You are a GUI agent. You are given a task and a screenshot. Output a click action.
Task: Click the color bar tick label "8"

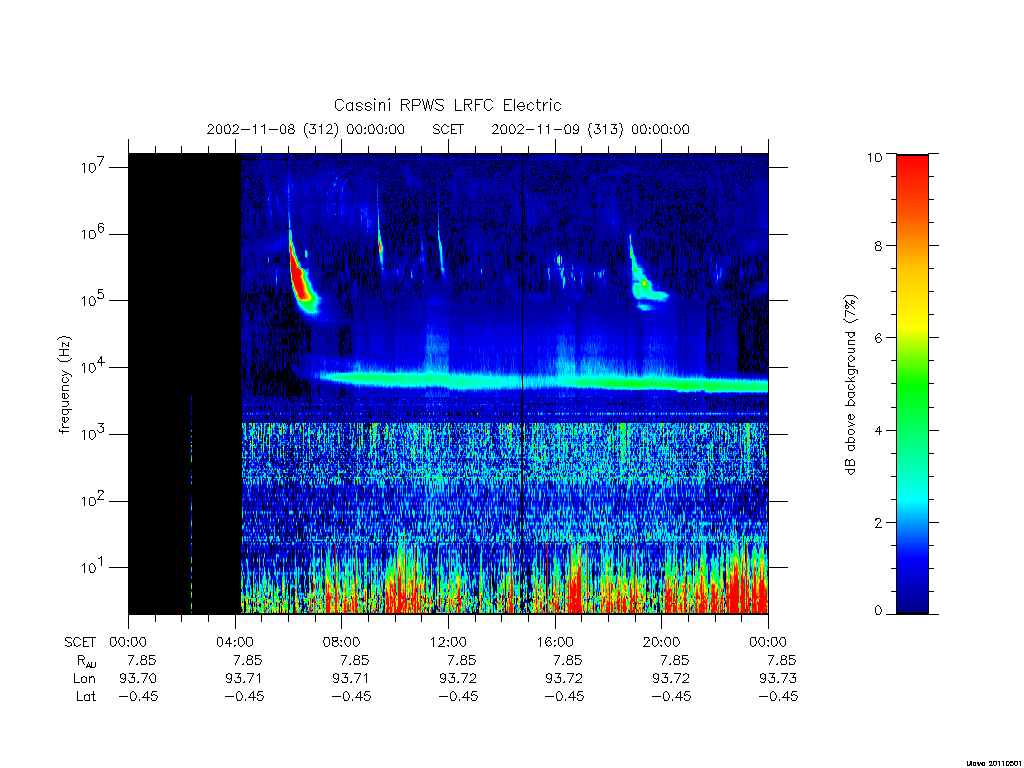[x=878, y=246]
